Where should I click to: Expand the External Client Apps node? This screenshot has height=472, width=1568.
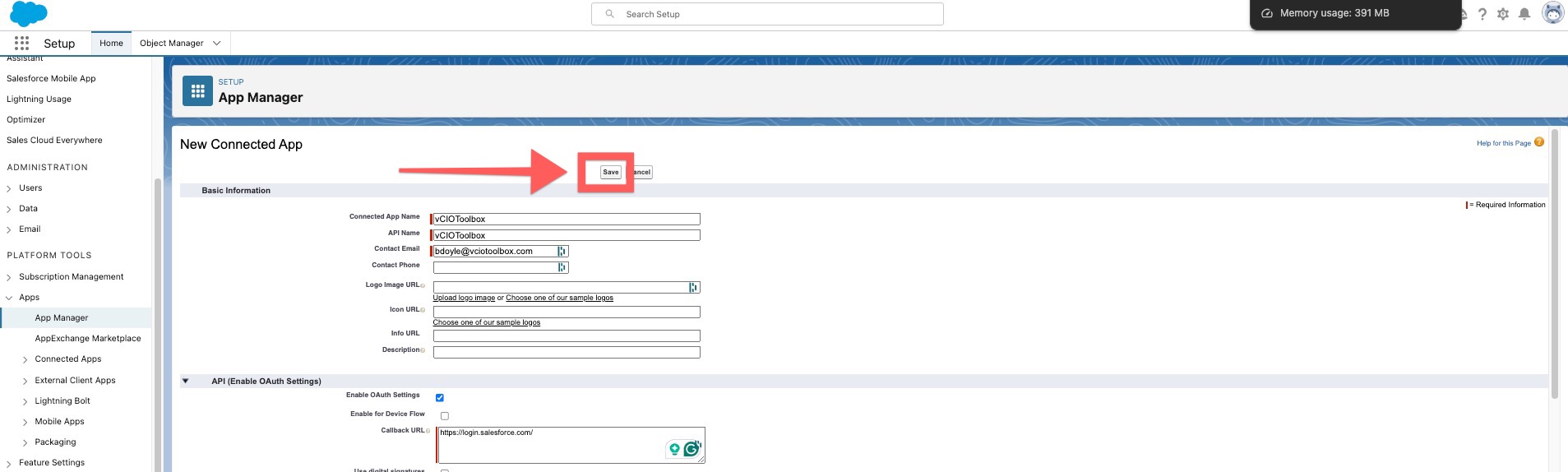tap(25, 382)
